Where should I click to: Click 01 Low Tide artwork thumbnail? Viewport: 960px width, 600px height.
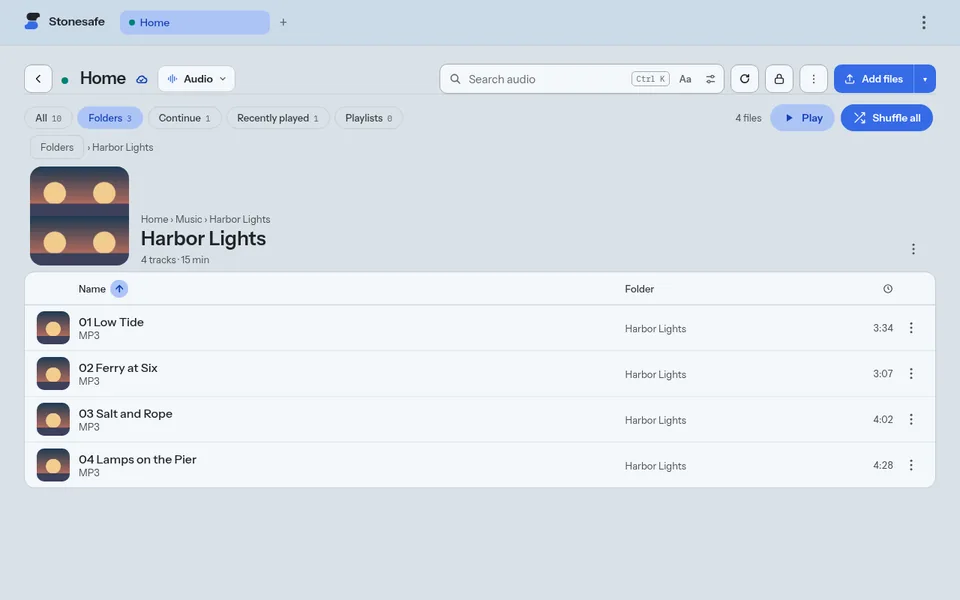pos(53,328)
